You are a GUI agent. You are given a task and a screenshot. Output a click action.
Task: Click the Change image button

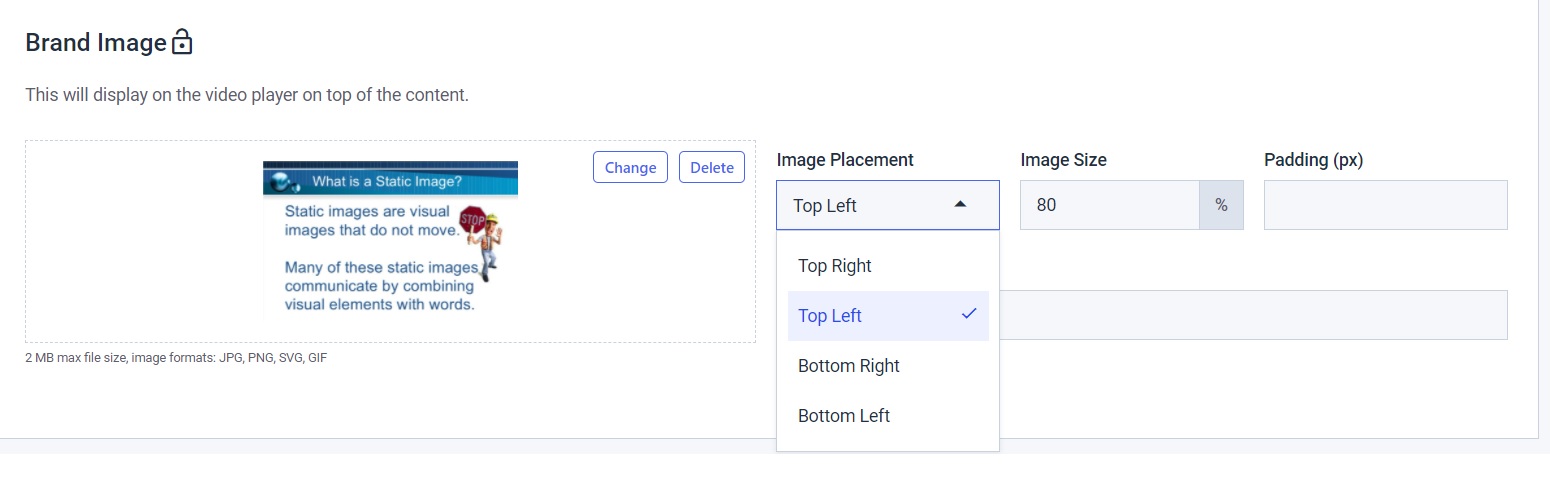[630, 167]
